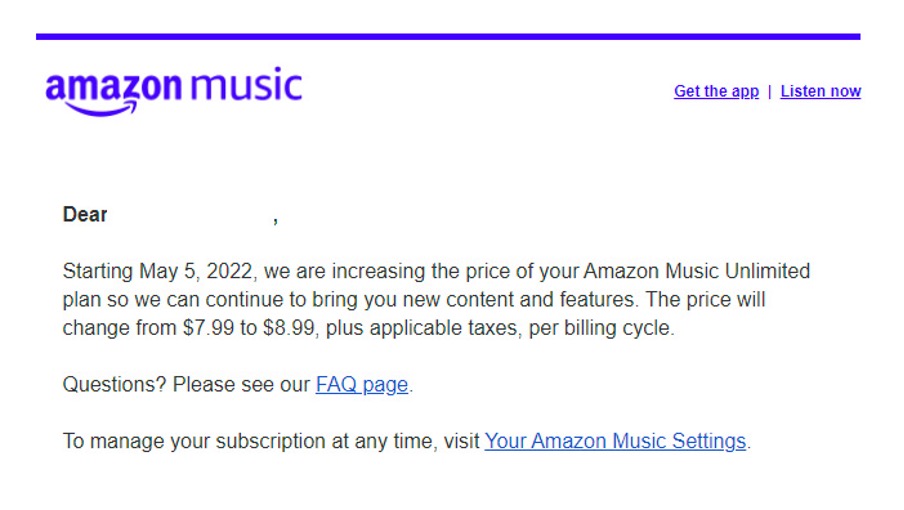Click the 'Dear' greeting text

[85, 214]
